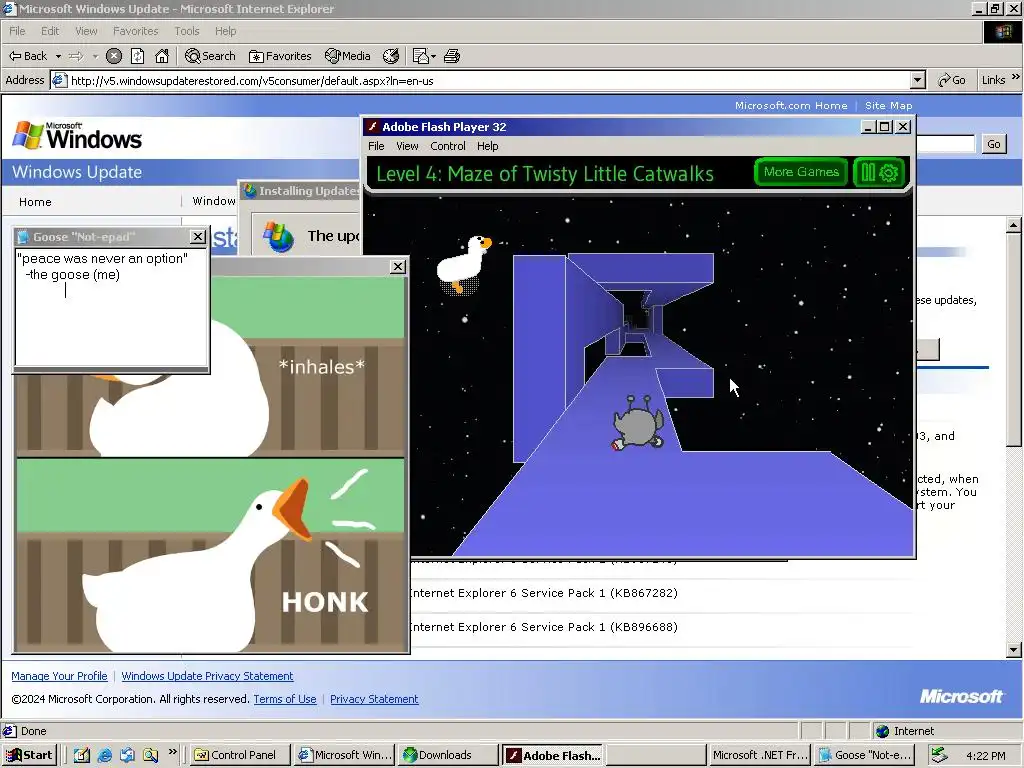Open the View menu in Flash Player
Viewport: 1024px width, 768px height.
(407, 146)
